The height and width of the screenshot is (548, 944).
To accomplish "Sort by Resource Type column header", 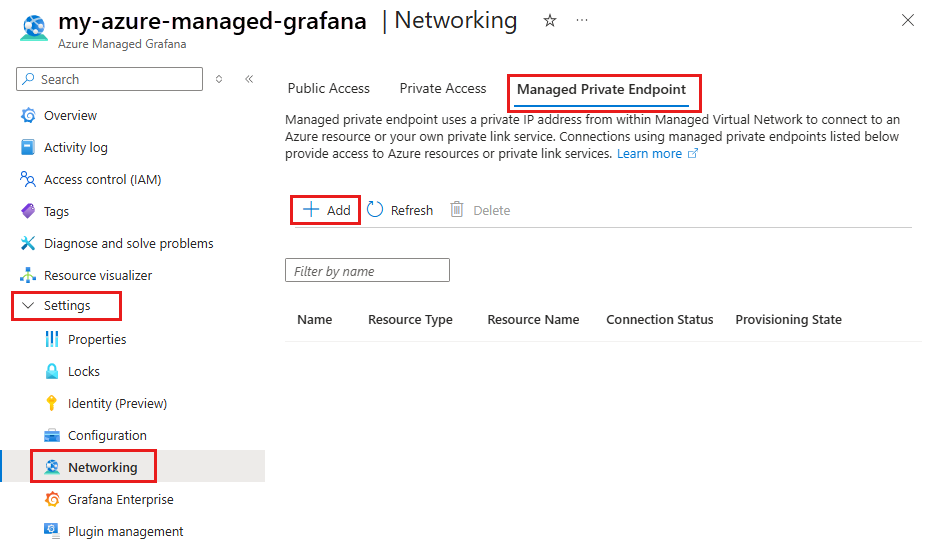I will click(410, 320).
